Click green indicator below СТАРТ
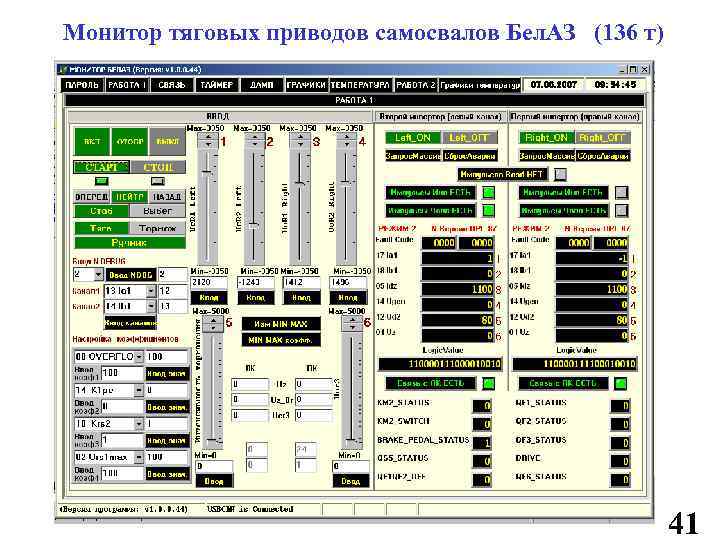The image size is (720, 540). 101,181
